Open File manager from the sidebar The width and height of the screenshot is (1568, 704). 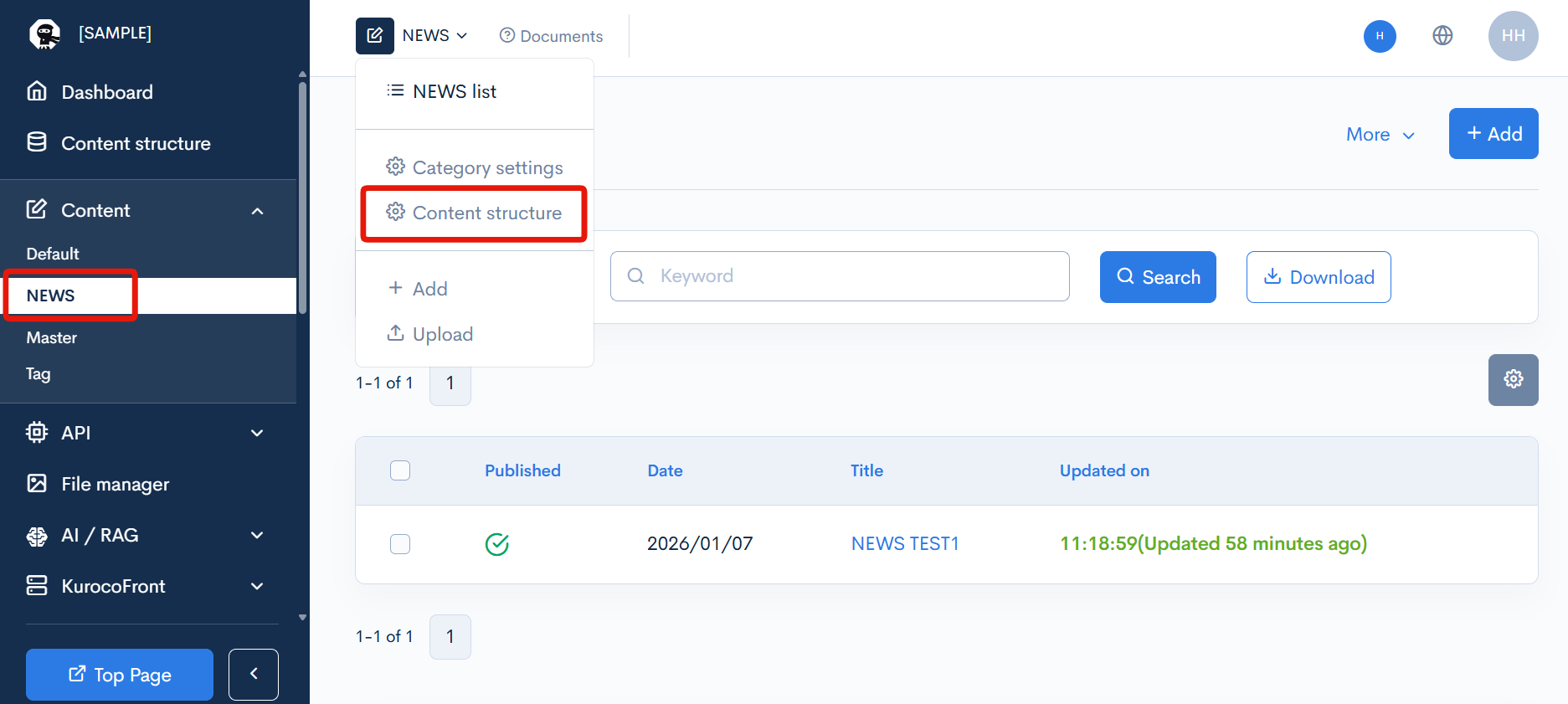(x=97, y=484)
